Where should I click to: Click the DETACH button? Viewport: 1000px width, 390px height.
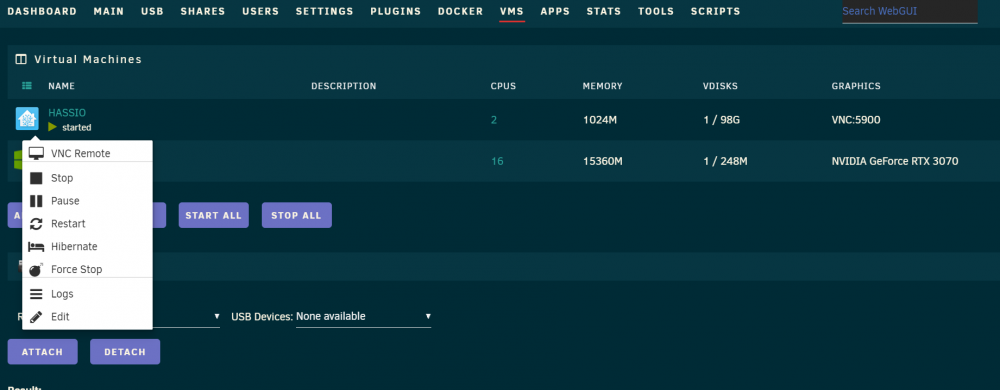pyautogui.click(x=125, y=352)
